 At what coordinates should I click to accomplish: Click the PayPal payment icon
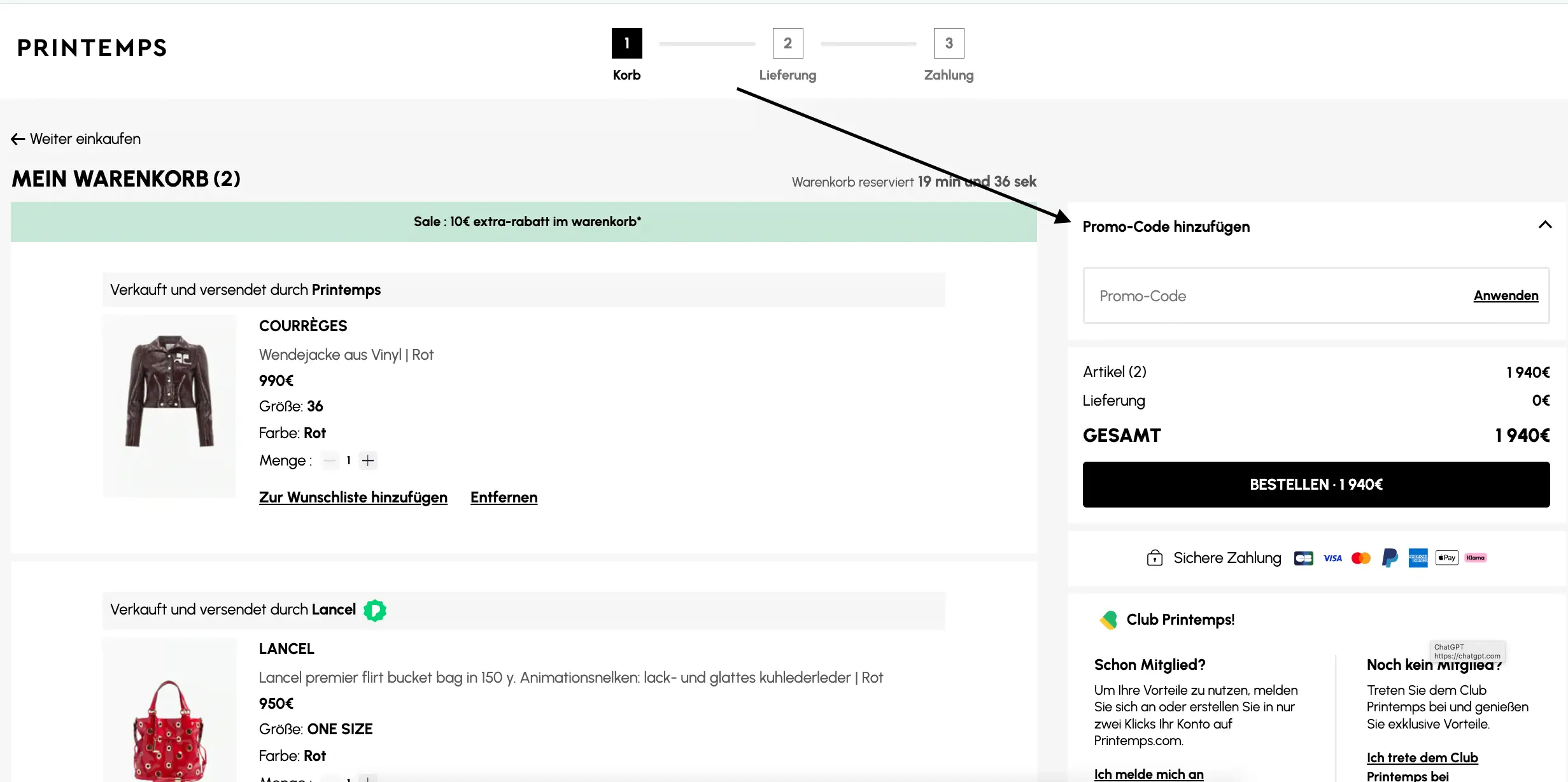pyautogui.click(x=1390, y=558)
